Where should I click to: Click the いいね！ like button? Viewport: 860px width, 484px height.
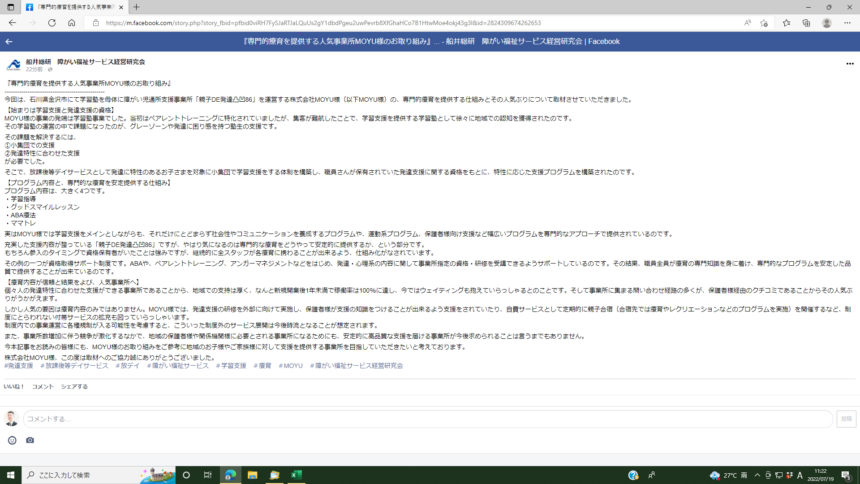point(14,387)
